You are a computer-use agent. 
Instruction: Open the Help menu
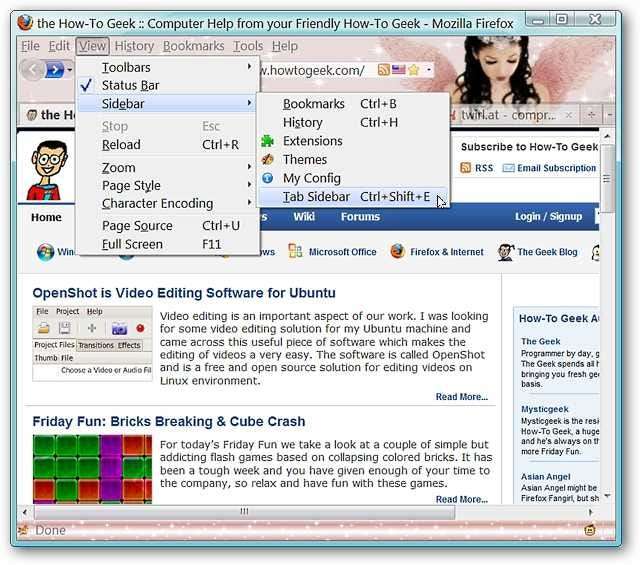285,46
